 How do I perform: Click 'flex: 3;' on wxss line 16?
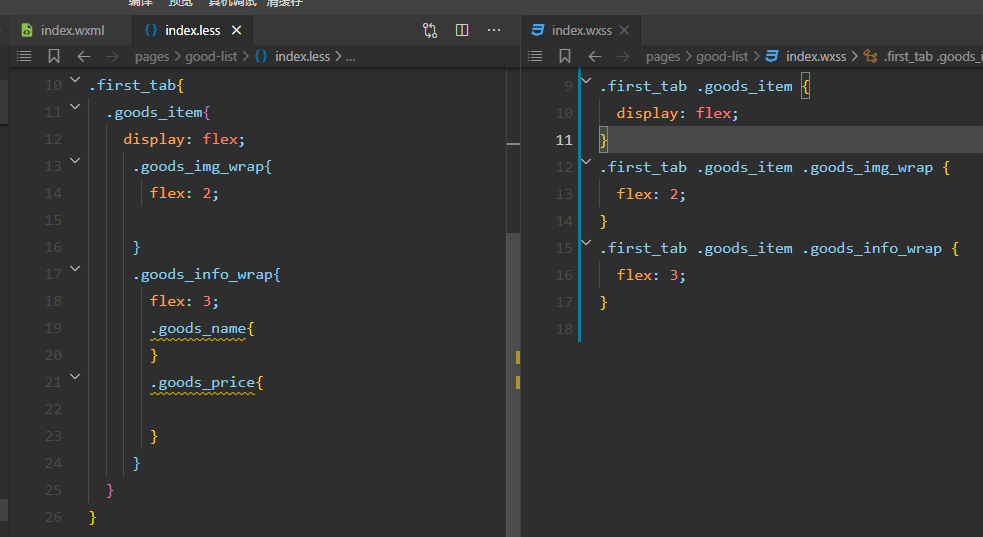tap(651, 274)
